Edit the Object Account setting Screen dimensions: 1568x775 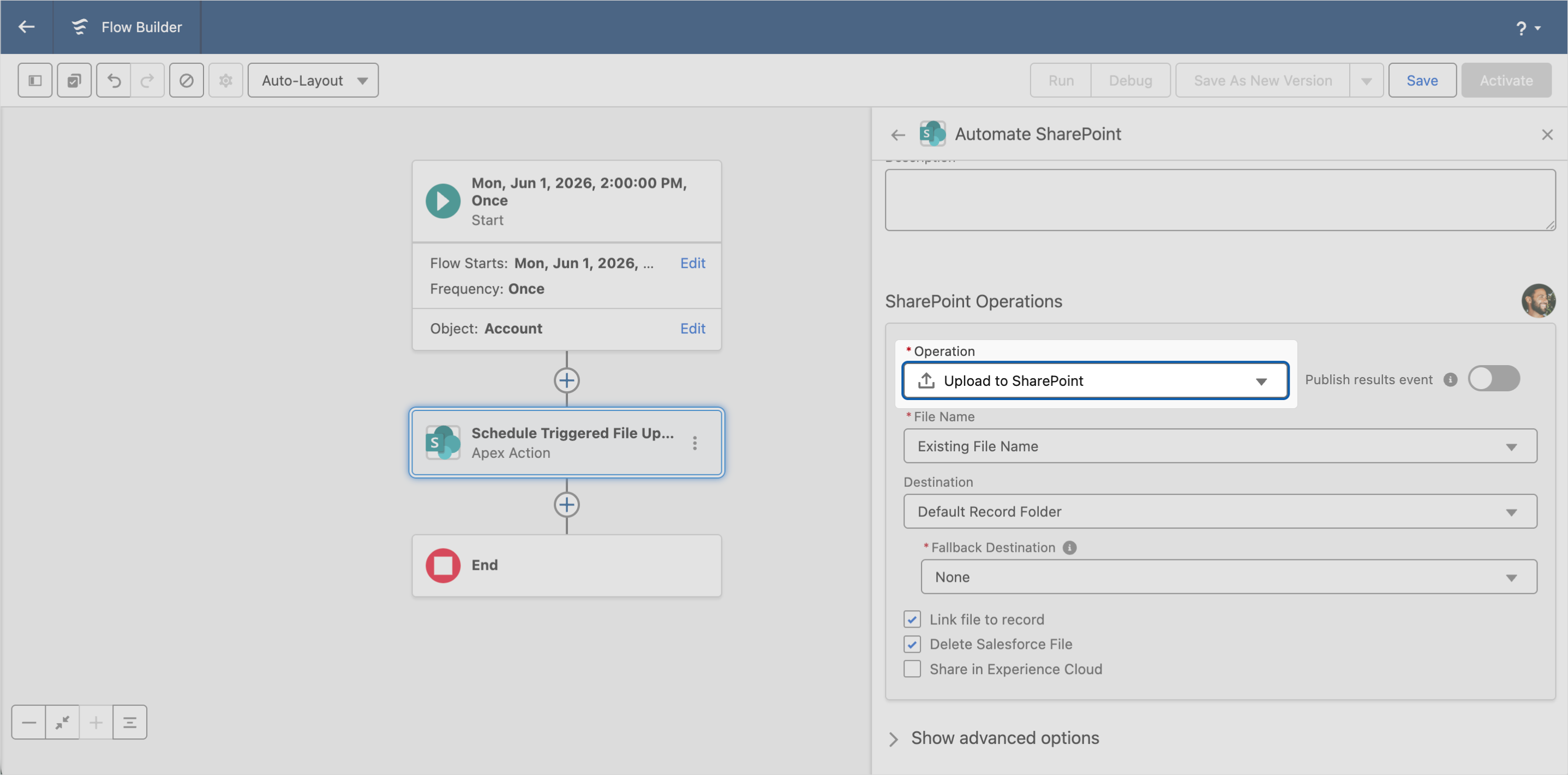[693, 329]
